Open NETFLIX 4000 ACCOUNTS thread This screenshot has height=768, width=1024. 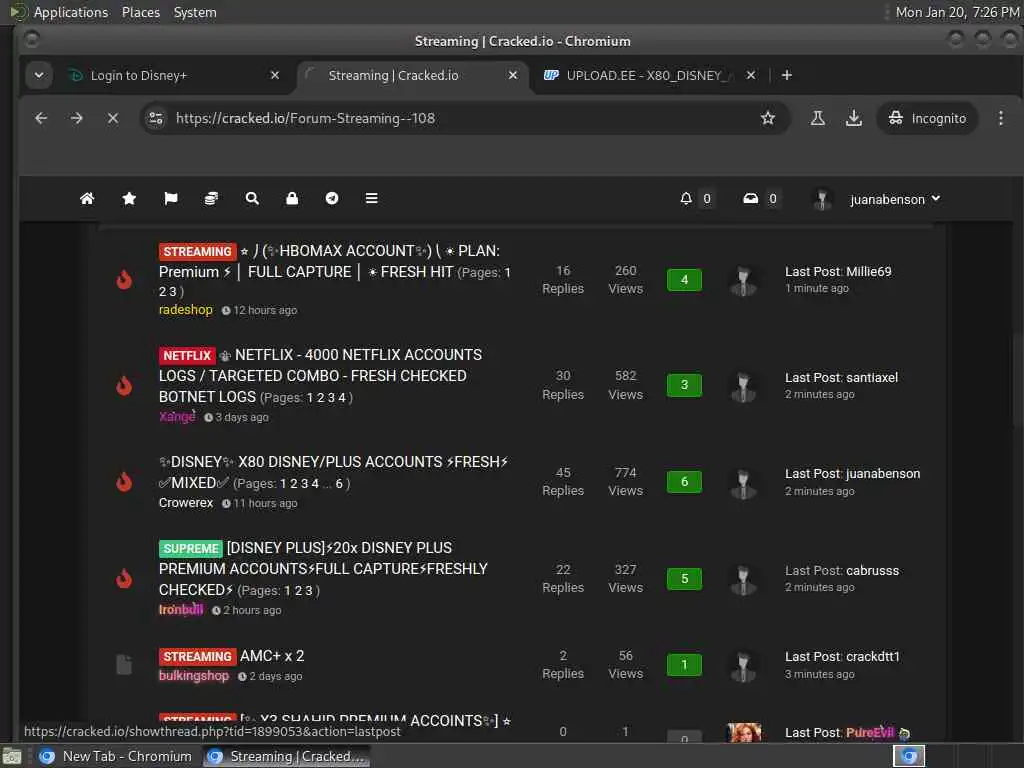(320, 376)
